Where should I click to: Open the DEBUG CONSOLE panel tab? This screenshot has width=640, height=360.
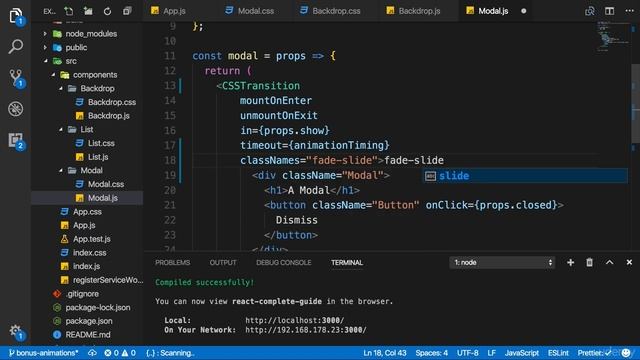point(284,262)
